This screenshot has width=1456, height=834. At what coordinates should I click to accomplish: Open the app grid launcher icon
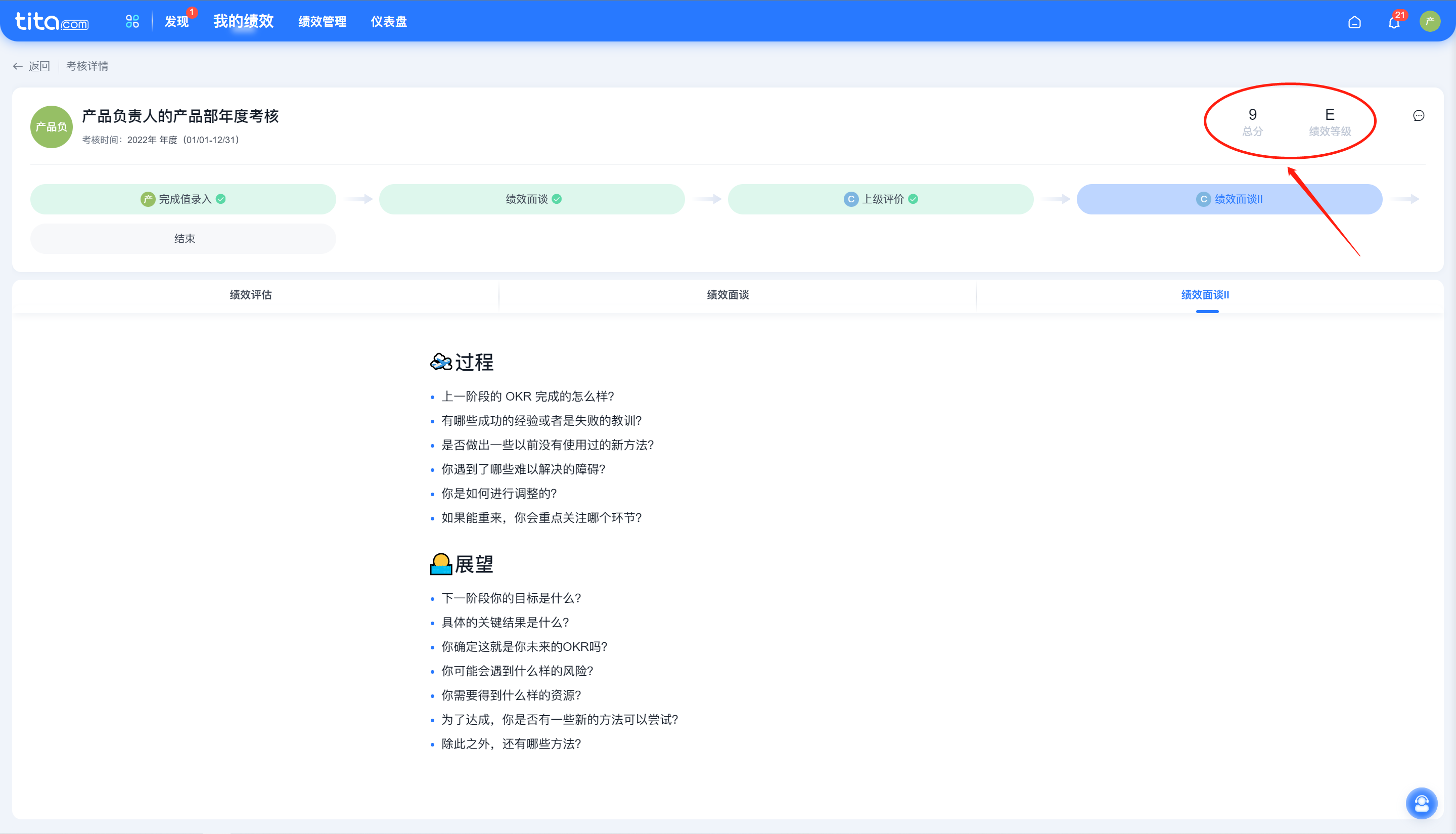coord(132,21)
